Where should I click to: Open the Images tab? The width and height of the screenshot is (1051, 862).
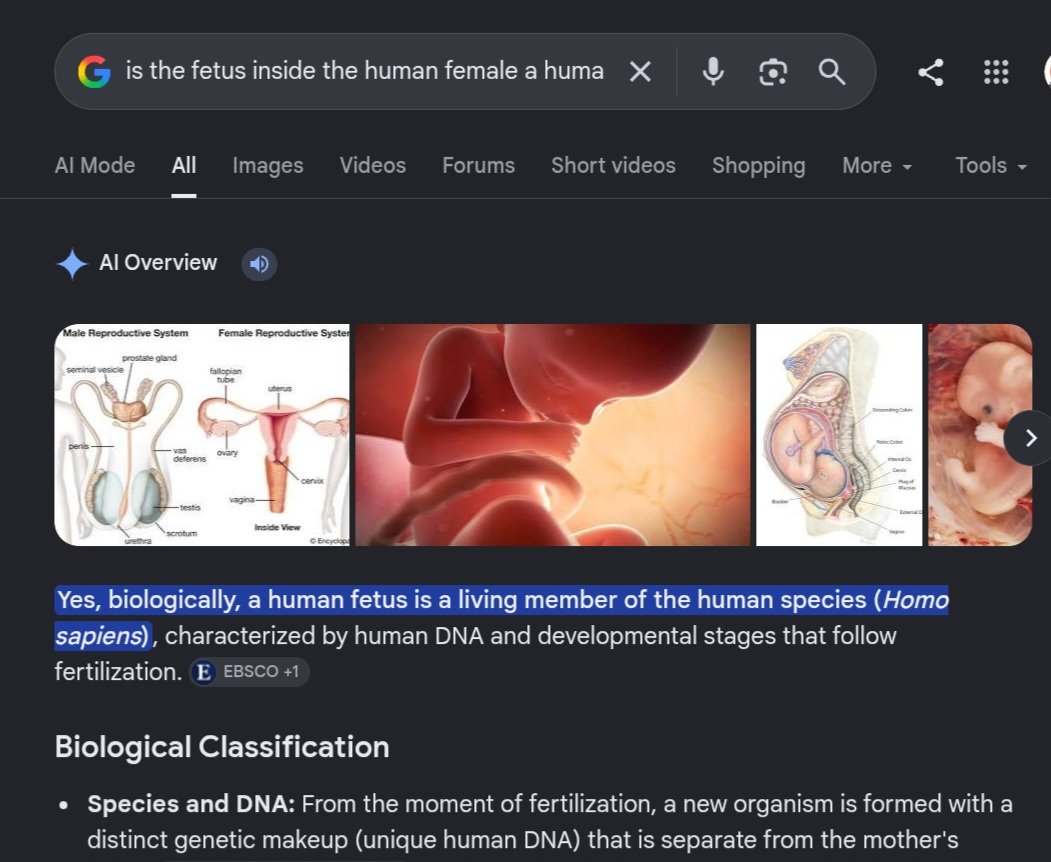[267, 166]
